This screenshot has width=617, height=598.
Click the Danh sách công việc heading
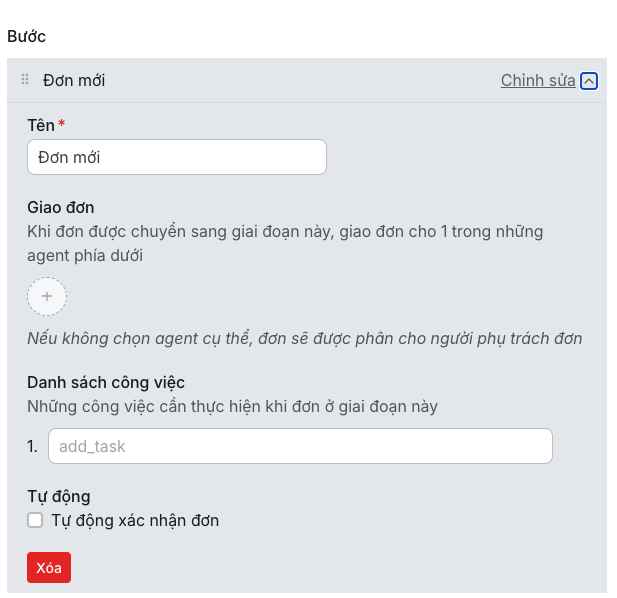click(x=106, y=382)
